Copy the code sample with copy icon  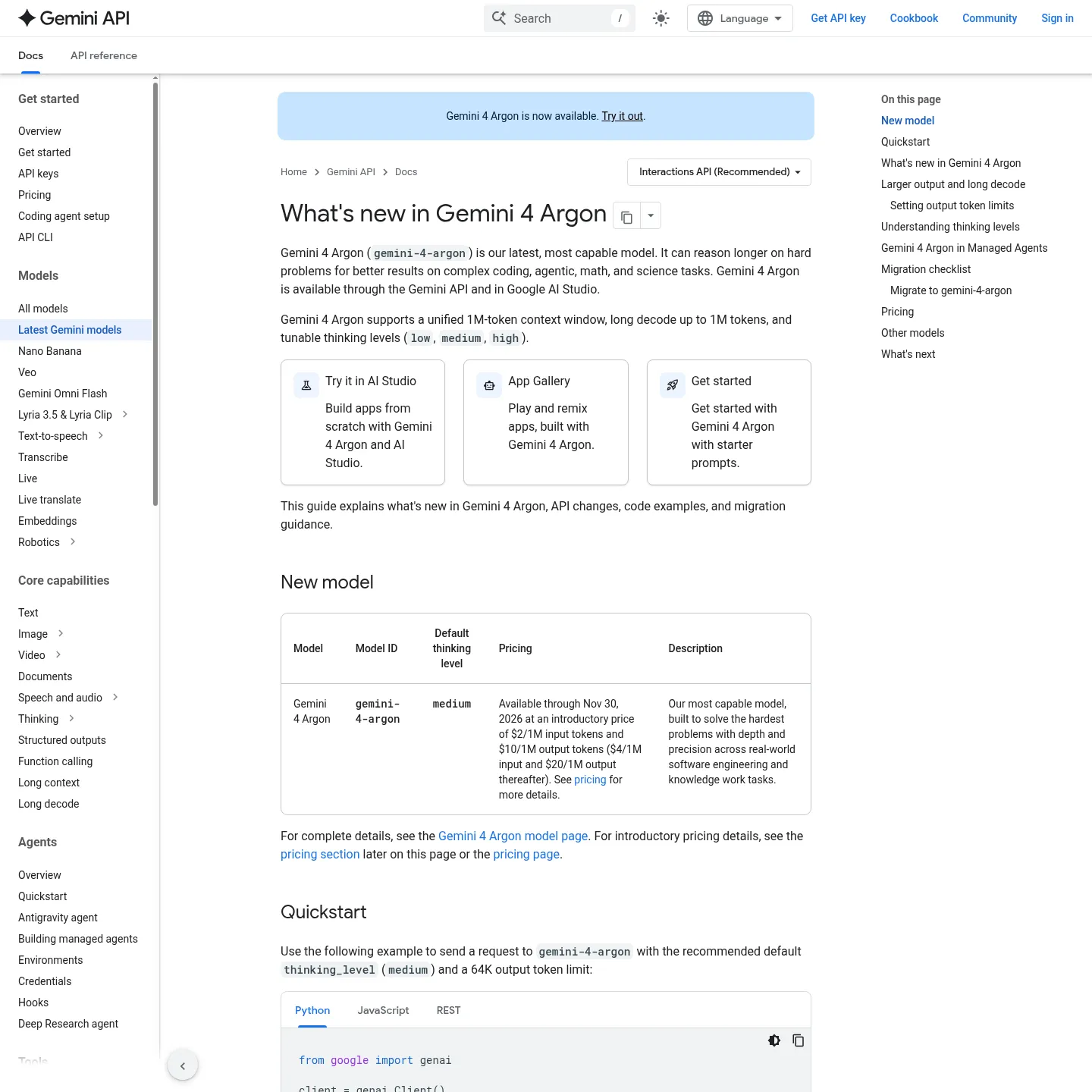tap(799, 1040)
